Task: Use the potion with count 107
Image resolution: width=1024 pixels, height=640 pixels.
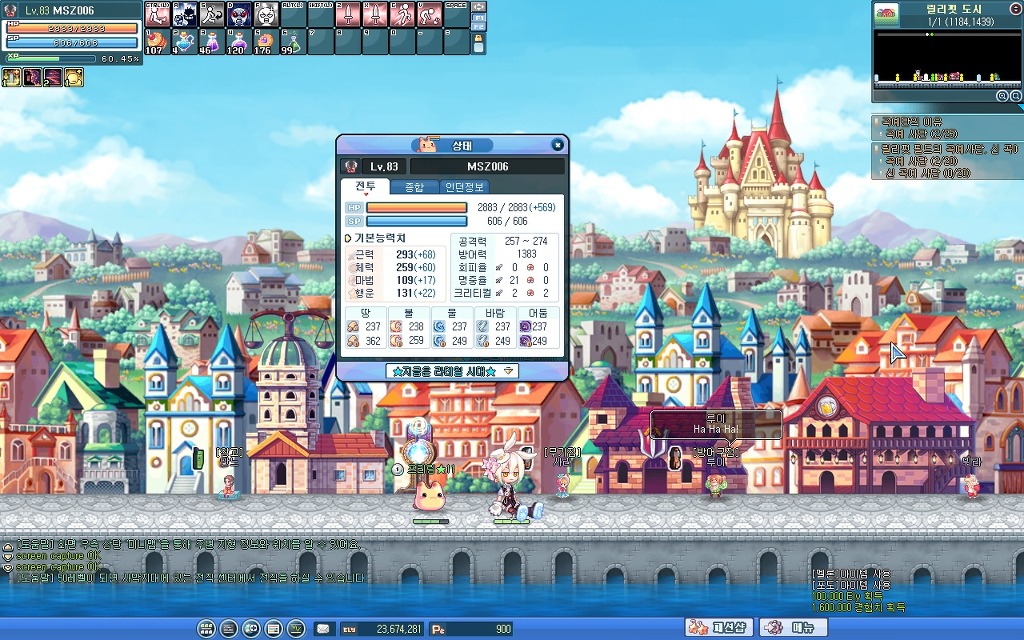Action: (156, 41)
